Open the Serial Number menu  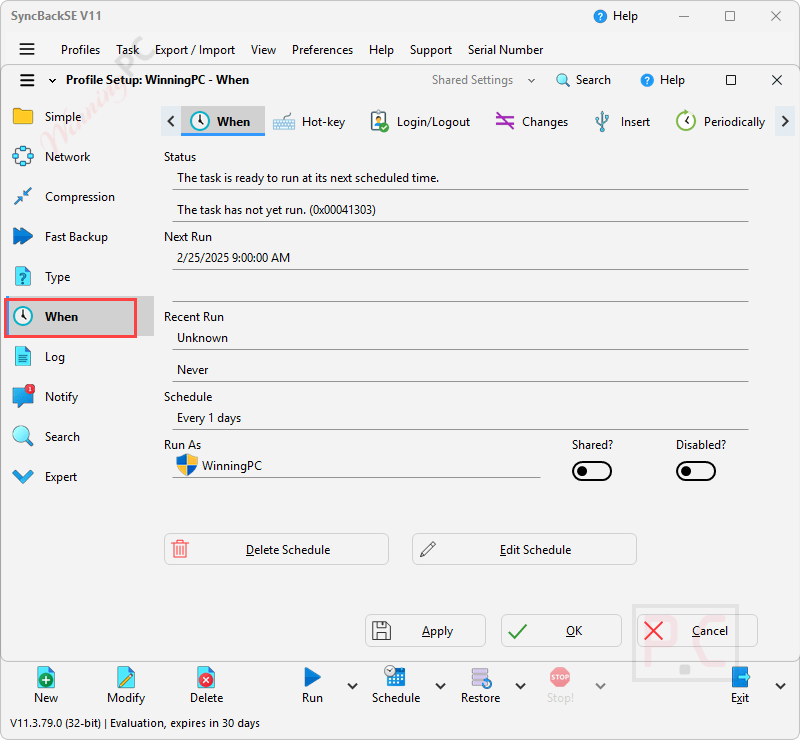(506, 50)
